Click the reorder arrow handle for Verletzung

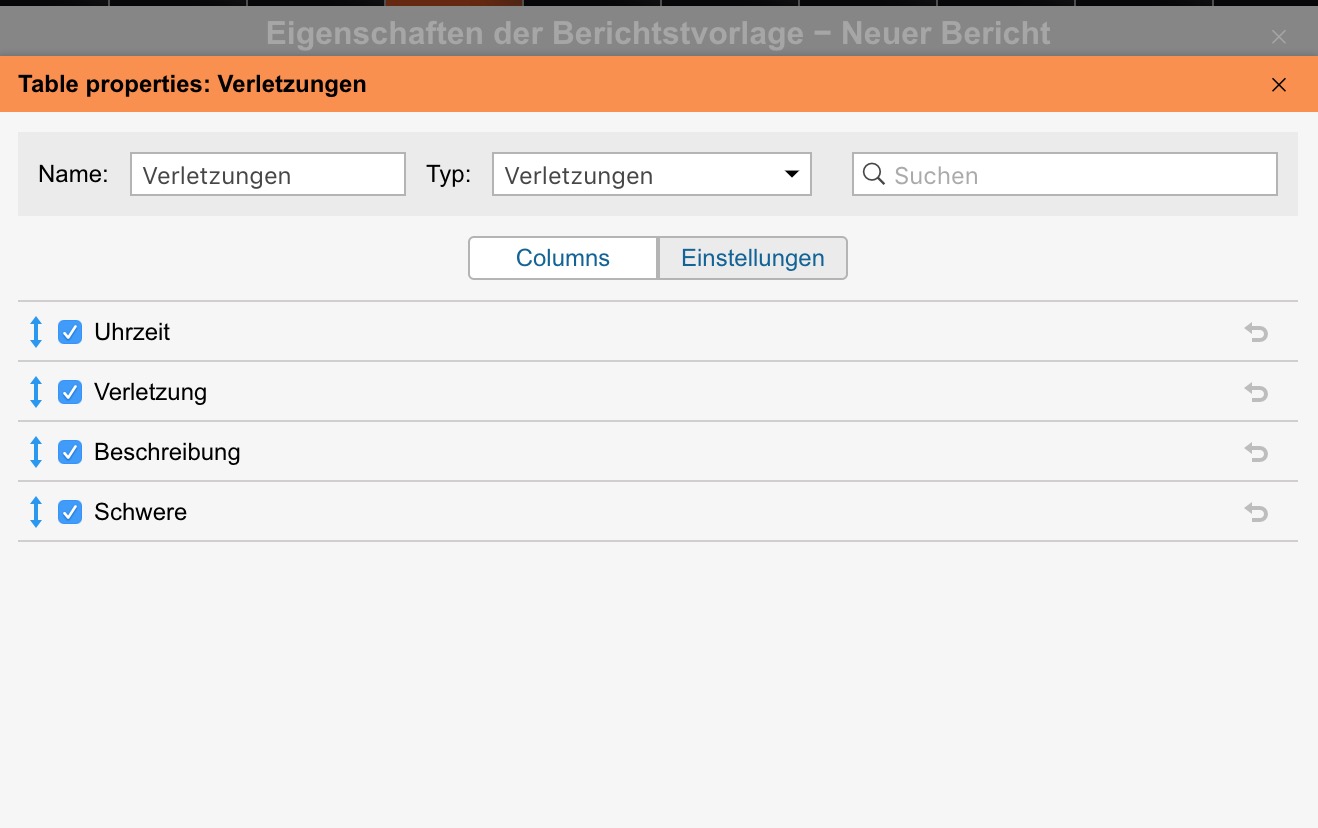coord(36,392)
